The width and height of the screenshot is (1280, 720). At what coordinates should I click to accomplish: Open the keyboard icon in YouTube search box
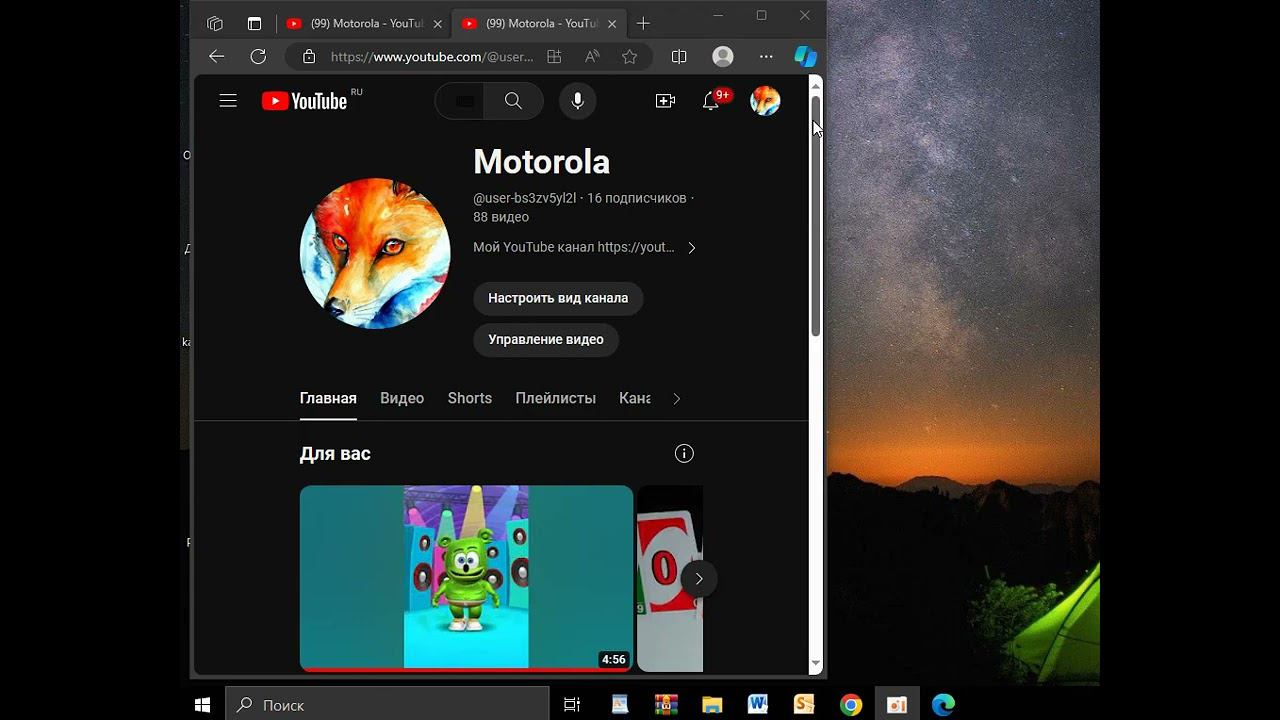coord(465,101)
